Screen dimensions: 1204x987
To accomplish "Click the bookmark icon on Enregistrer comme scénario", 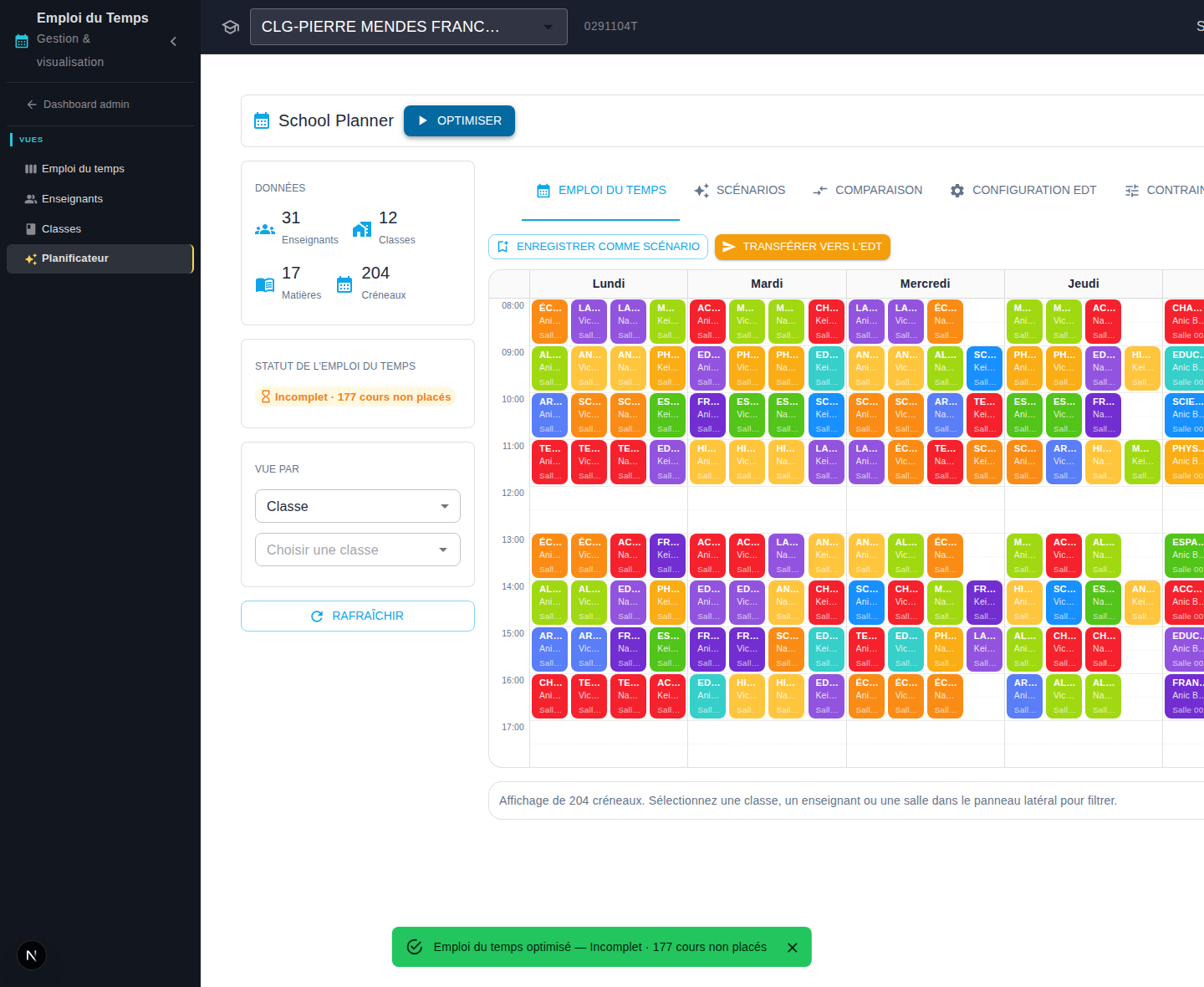I will pyautogui.click(x=503, y=247).
